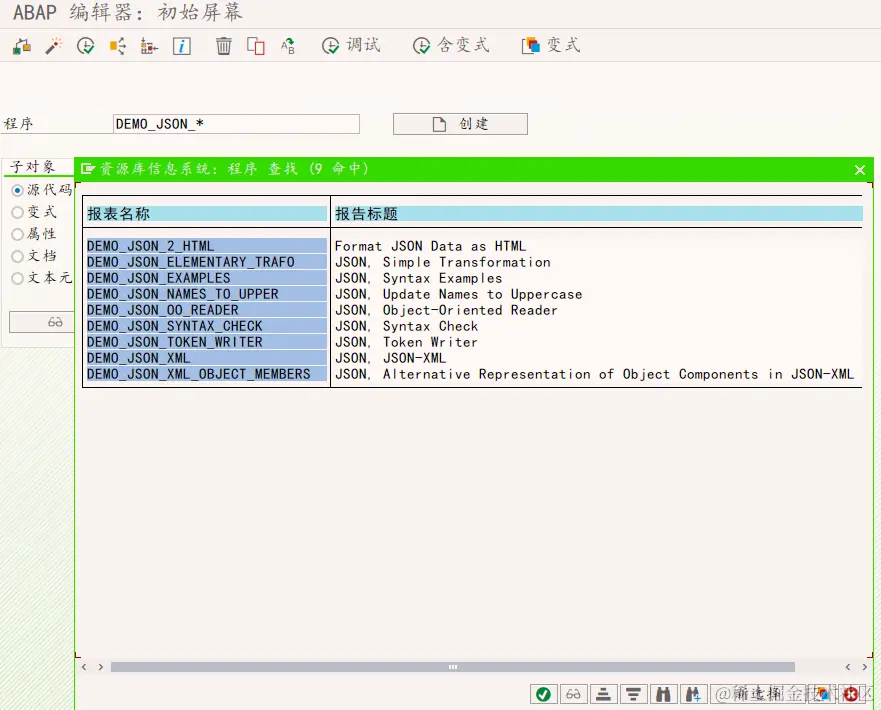Select the 属性 (Attributes) radio button

[x=18, y=234]
